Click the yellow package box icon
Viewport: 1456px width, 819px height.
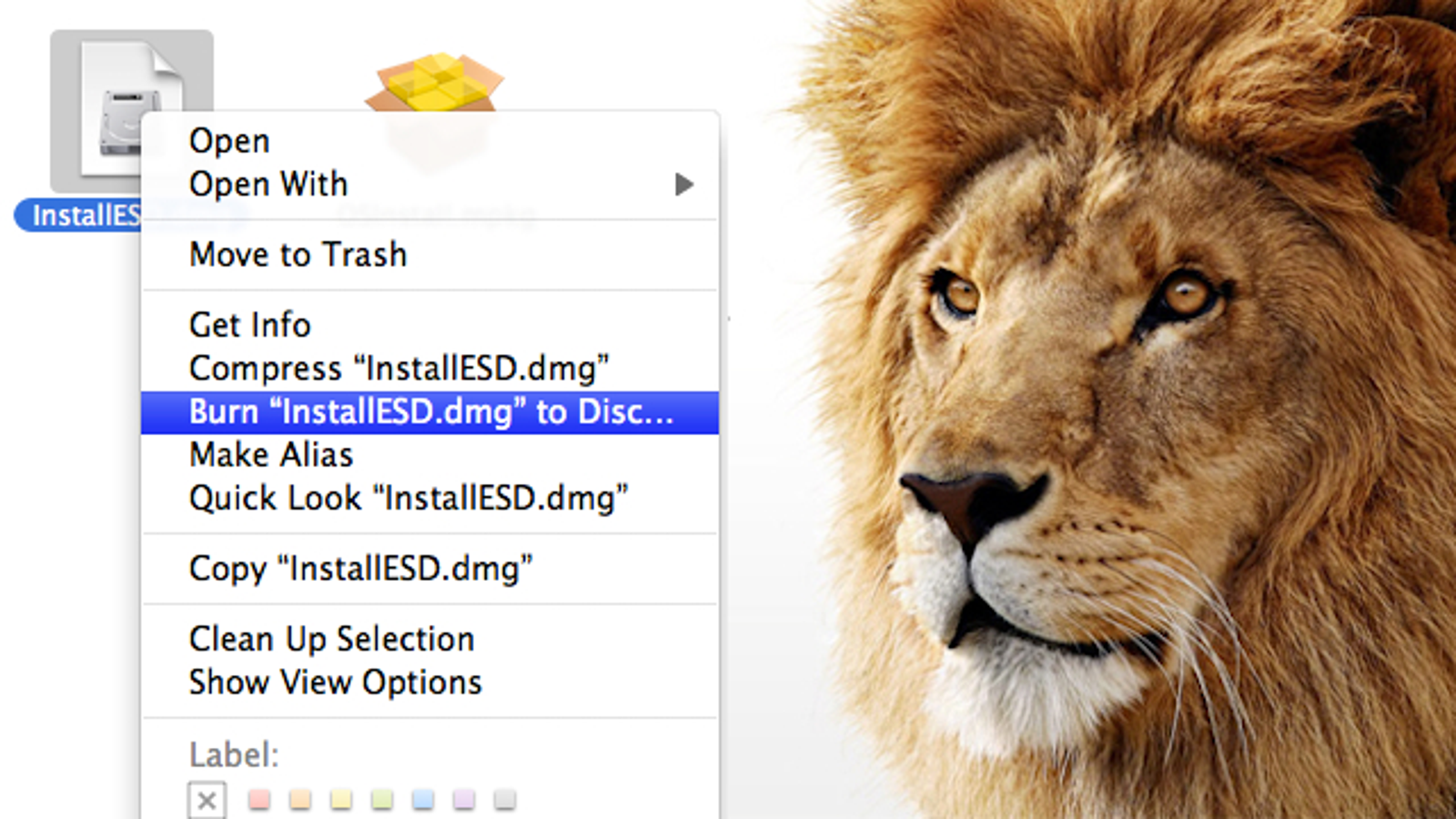(435, 82)
